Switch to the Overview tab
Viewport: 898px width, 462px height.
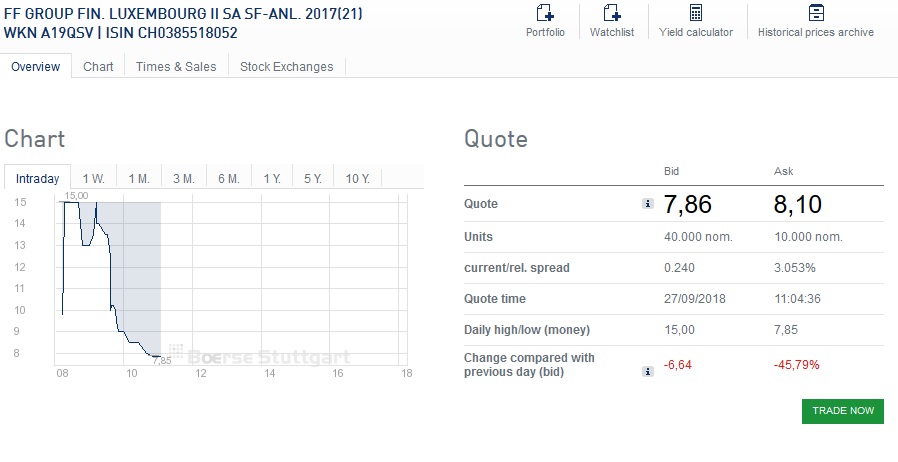click(36, 66)
